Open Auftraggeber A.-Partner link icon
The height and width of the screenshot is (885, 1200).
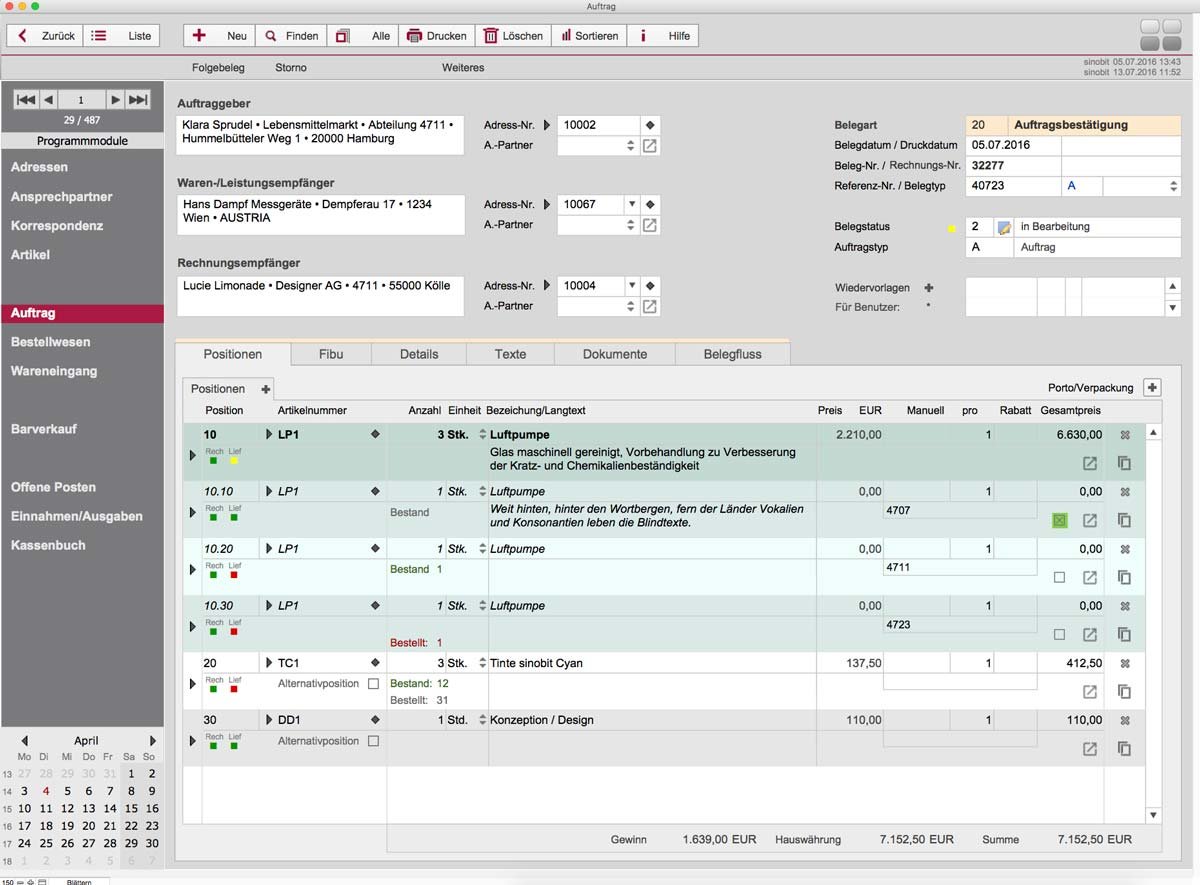point(650,146)
